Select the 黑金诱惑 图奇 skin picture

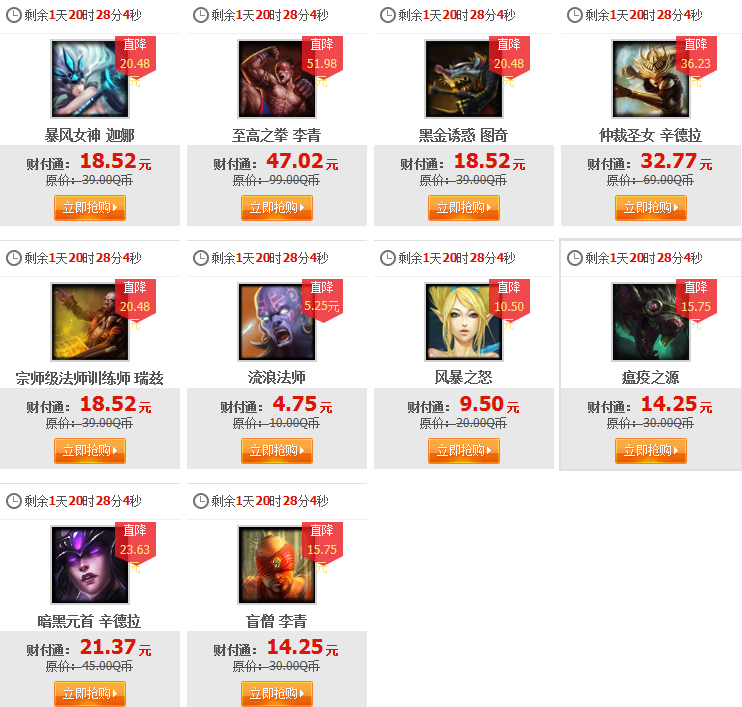tap(464, 79)
